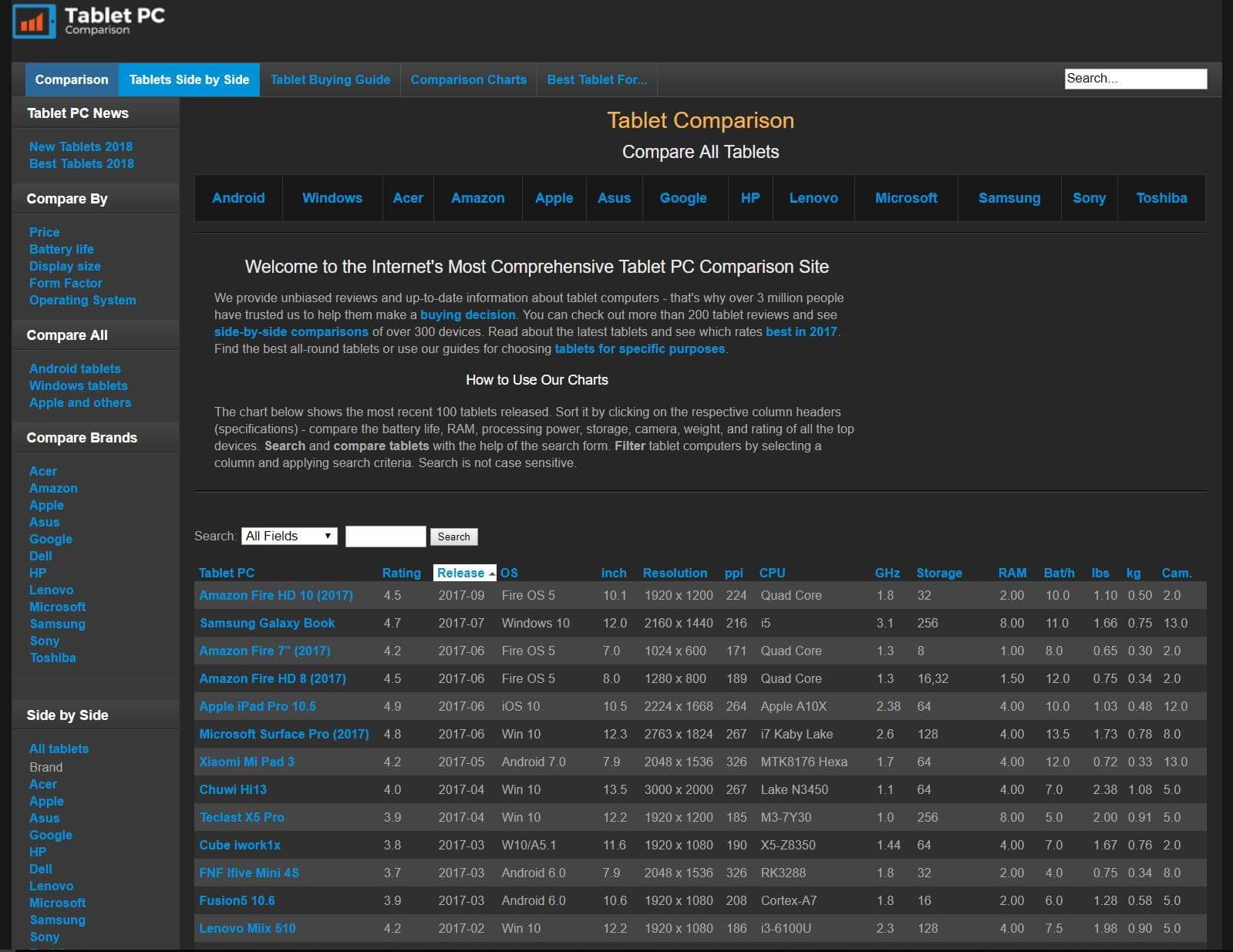
Task: Open Apple and others sidebar link
Action: (80, 402)
